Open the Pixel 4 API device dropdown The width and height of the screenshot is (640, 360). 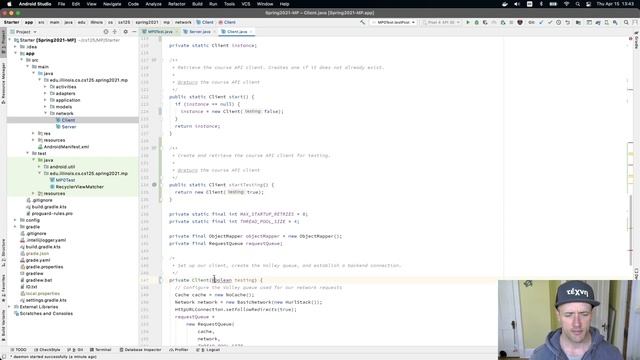click(442, 22)
